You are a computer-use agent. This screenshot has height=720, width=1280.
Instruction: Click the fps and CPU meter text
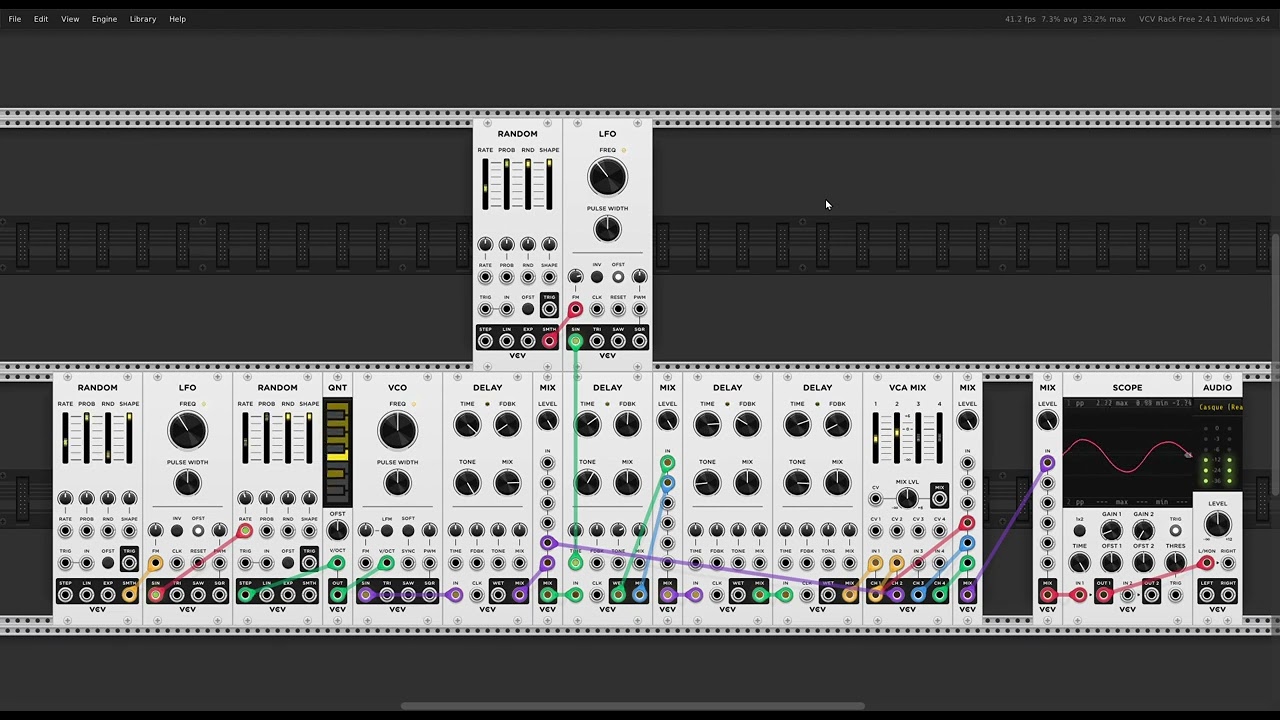tap(1065, 19)
